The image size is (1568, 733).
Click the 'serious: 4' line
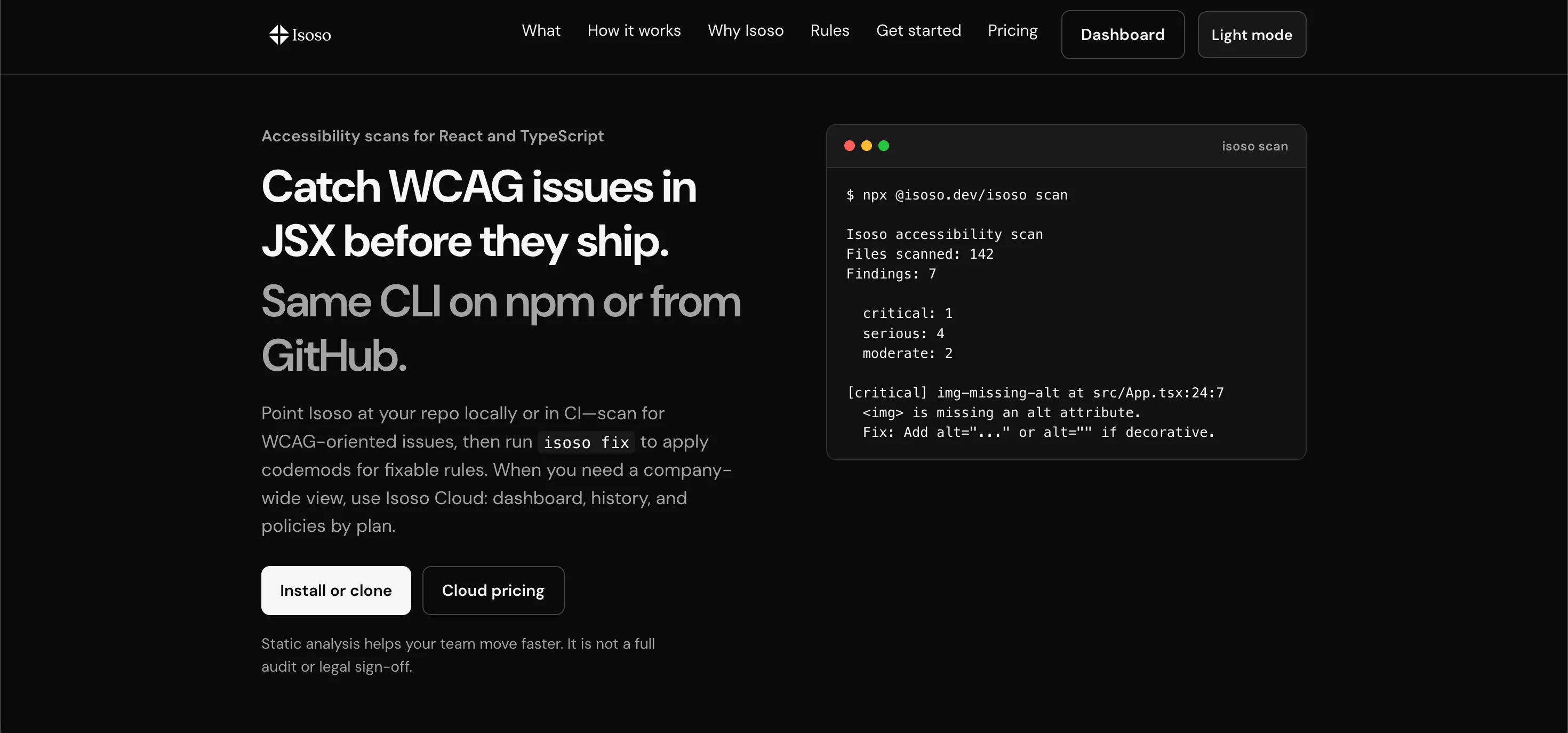[x=903, y=333]
